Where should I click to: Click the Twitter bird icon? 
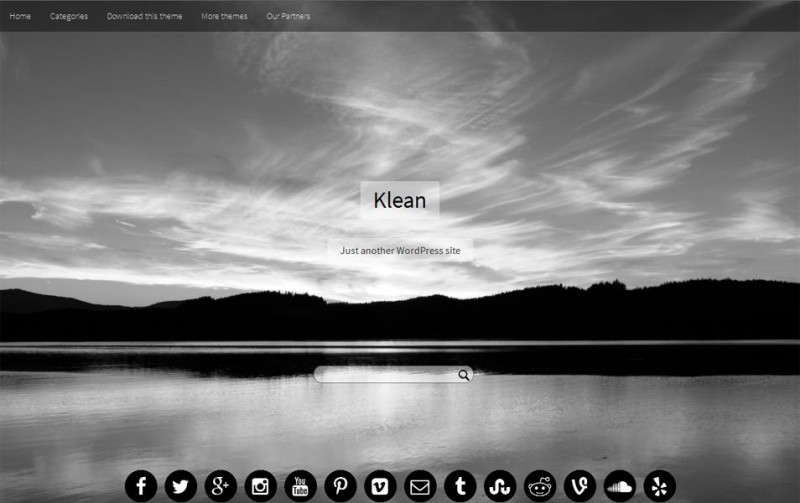pos(181,486)
